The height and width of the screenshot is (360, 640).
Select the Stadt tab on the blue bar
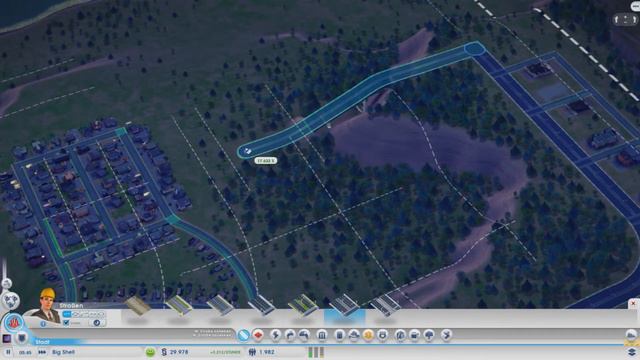[42, 342]
